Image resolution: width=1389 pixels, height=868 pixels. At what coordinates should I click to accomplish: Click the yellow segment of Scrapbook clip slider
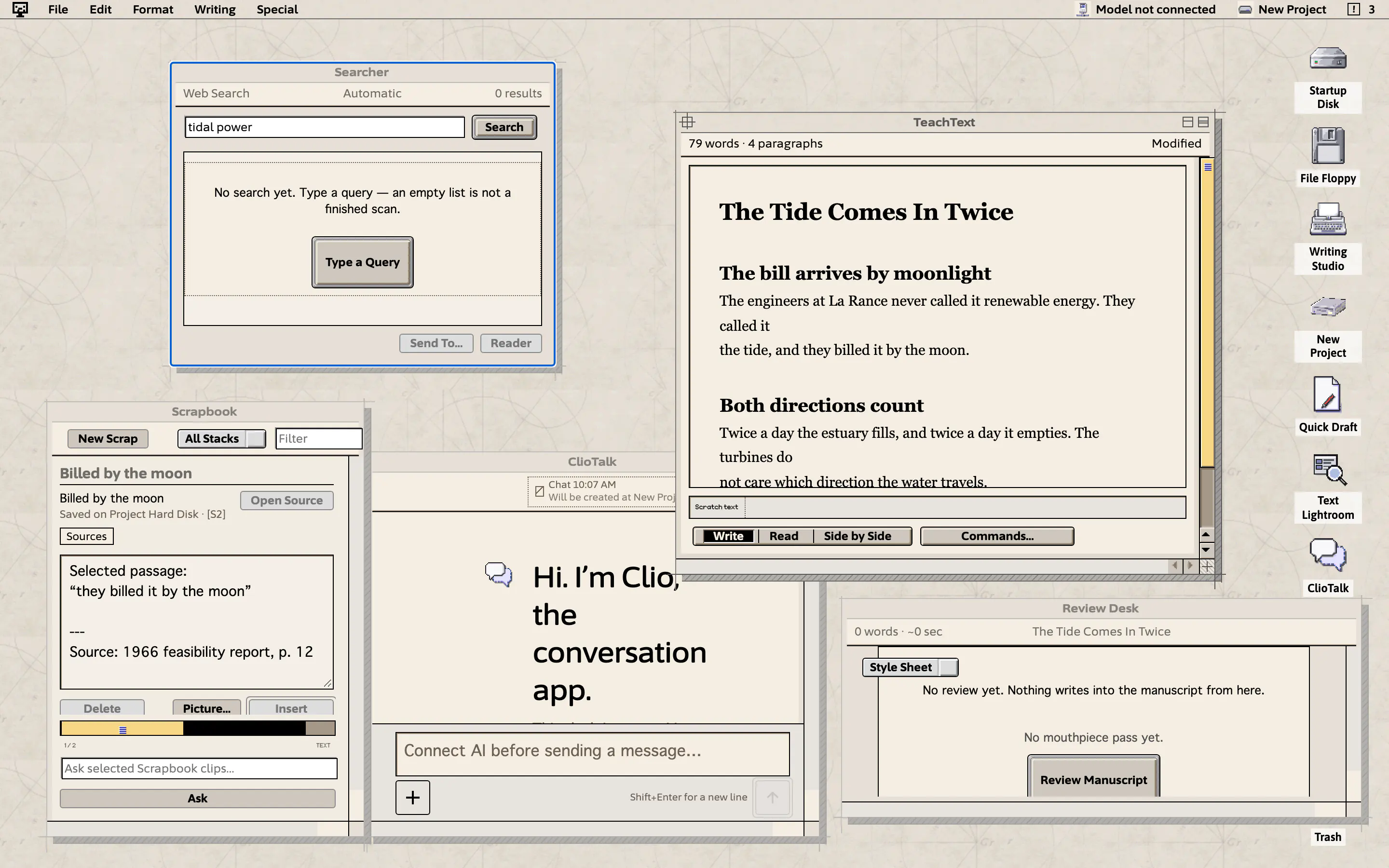[x=122, y=729]
